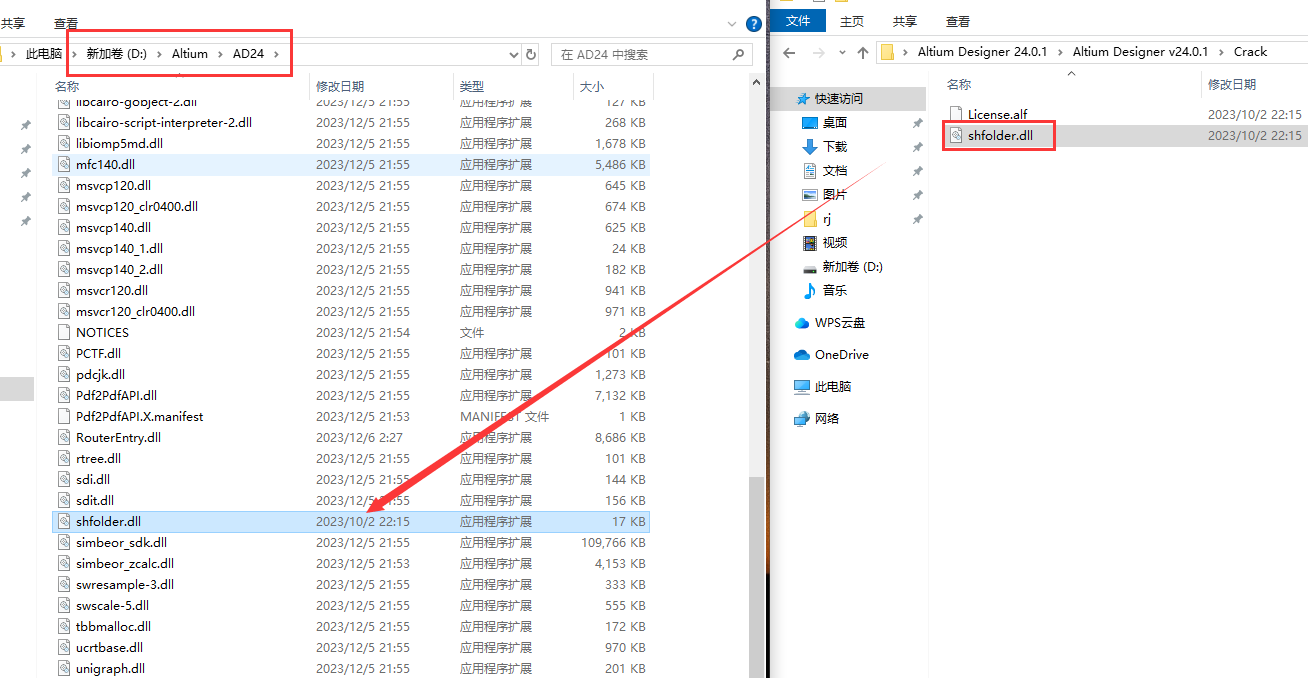Open 图片 folder in navigation pane

click(834, 194)
